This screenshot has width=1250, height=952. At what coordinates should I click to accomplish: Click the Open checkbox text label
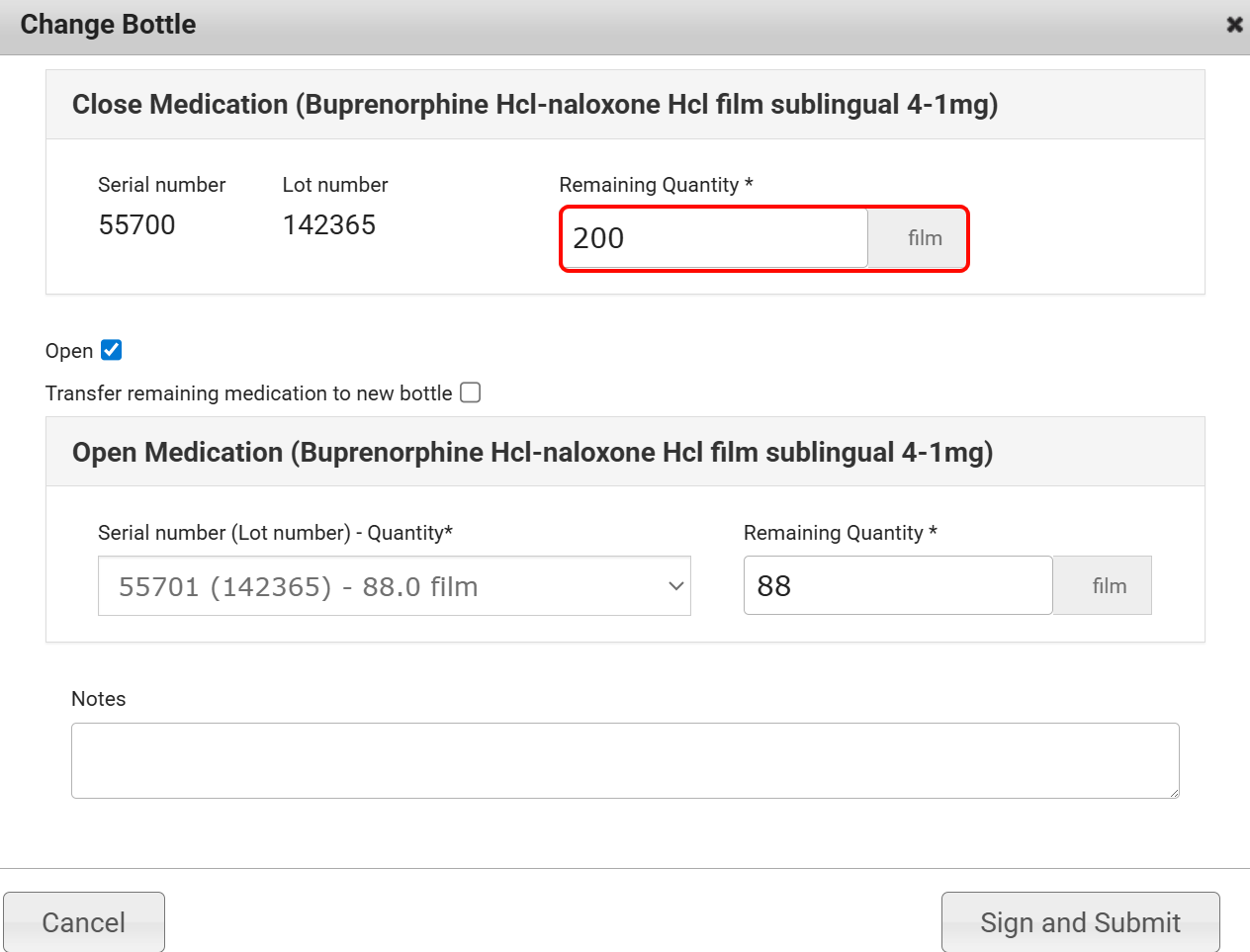click(69, 351)
